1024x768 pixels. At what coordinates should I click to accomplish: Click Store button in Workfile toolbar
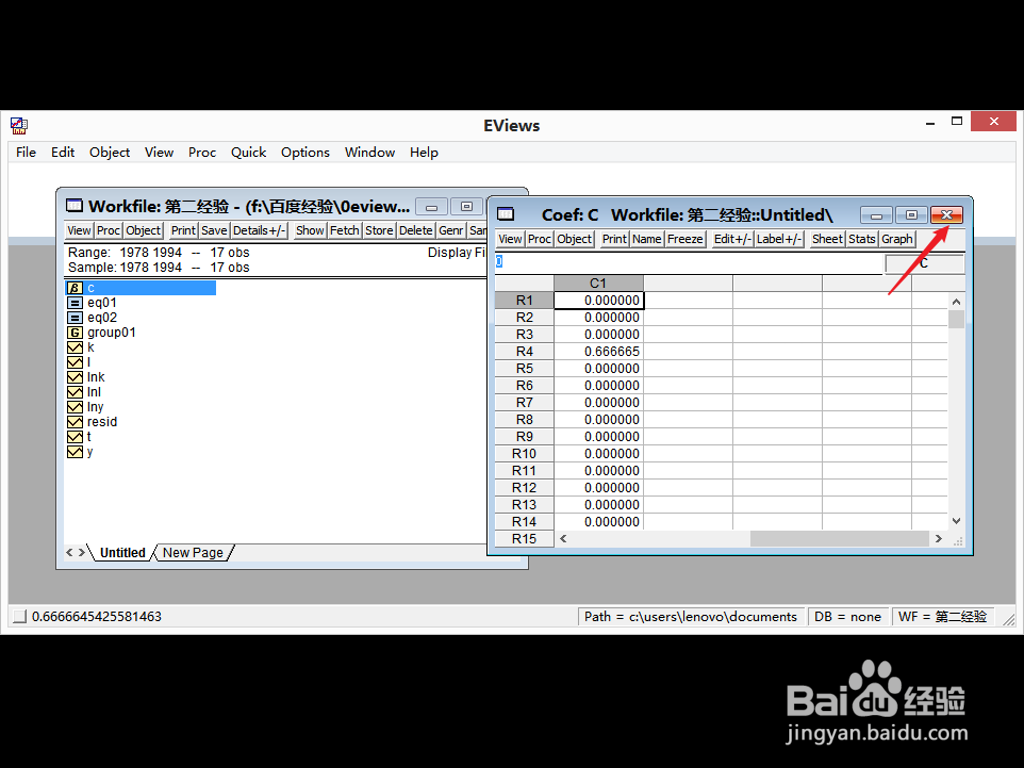click(x=379, y=231)
